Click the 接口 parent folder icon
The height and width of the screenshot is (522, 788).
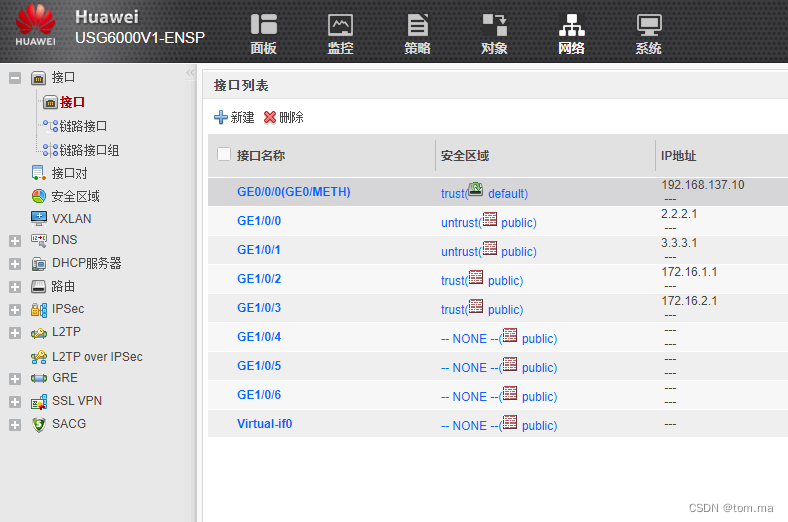(39, 78)
